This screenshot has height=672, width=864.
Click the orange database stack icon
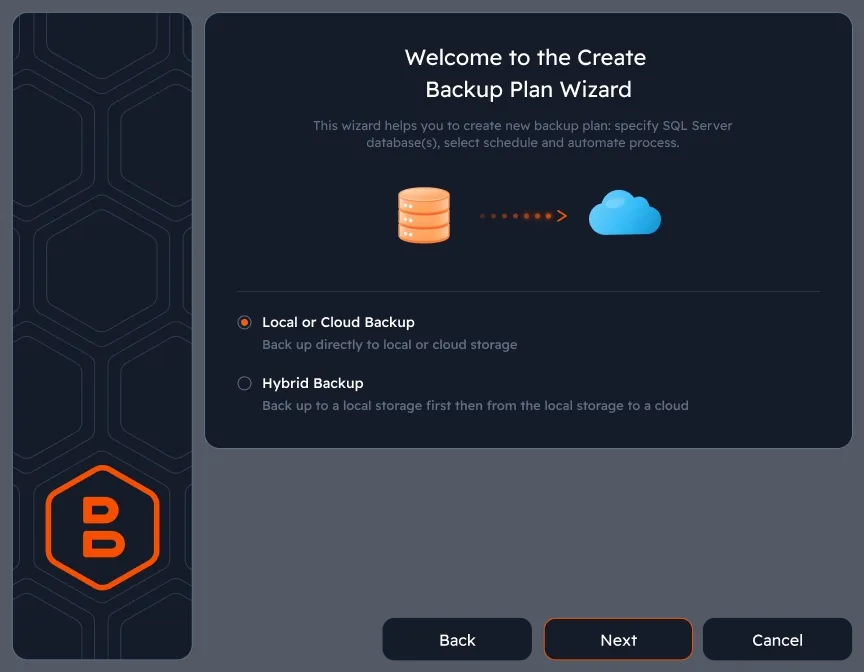(x=424, y=215)
